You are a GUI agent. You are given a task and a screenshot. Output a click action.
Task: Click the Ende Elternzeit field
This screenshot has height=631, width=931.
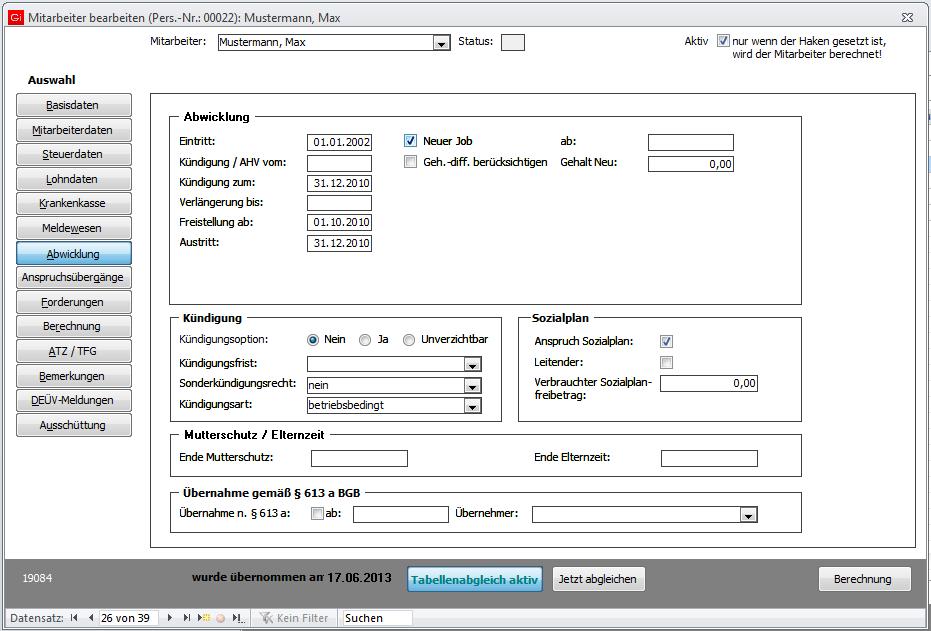point(710,458)
